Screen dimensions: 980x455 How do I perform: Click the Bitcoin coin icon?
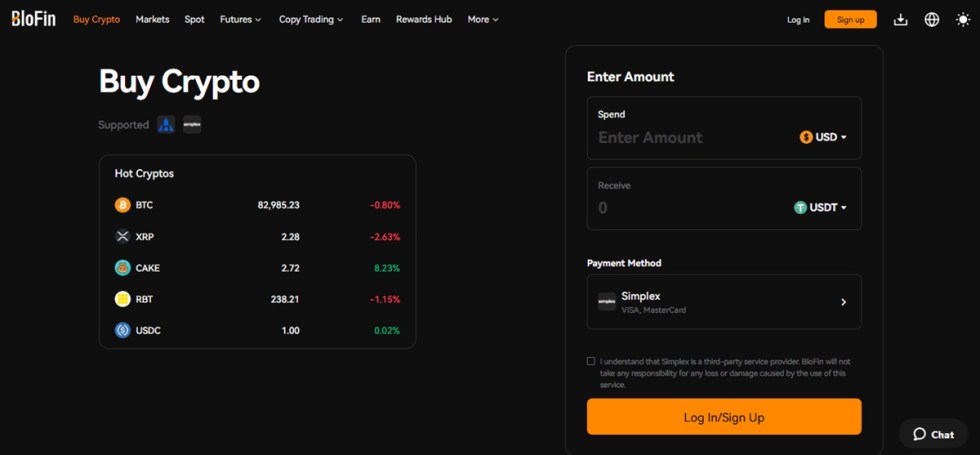point(122,205)
